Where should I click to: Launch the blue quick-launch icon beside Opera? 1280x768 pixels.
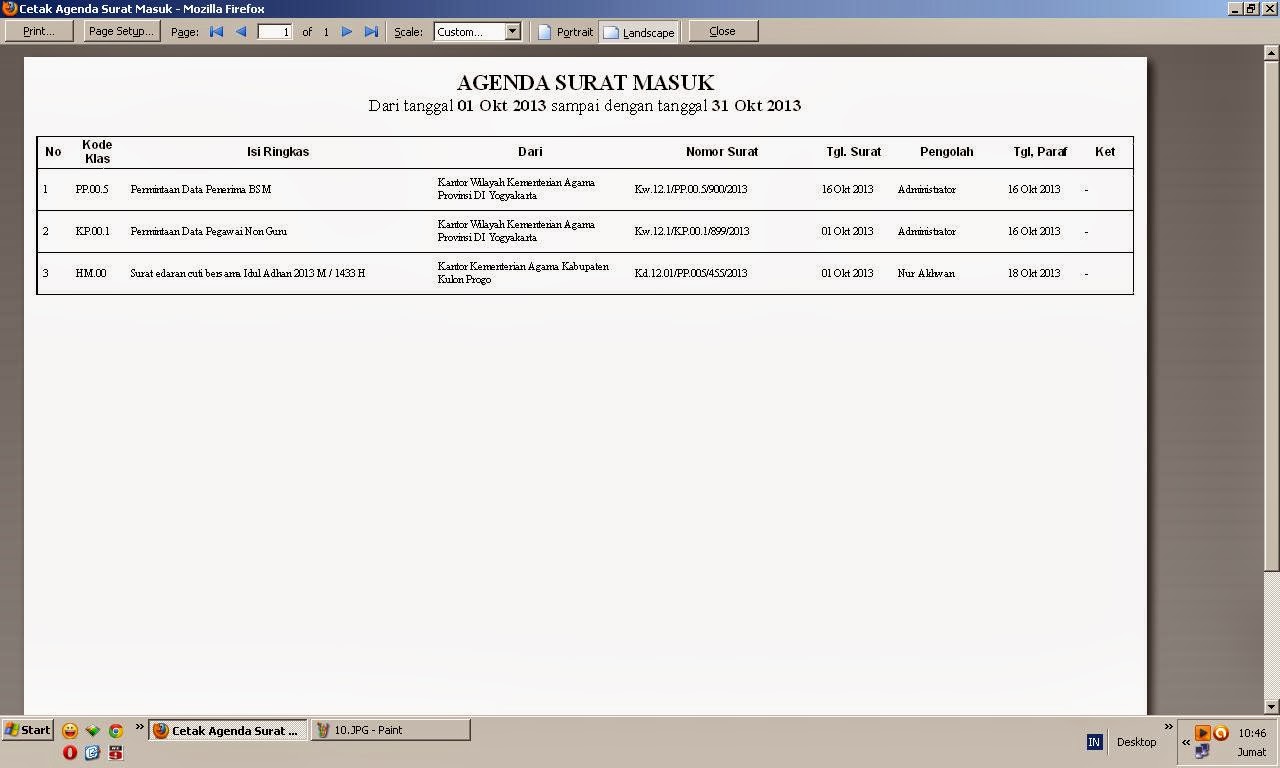tap(93, 752)
